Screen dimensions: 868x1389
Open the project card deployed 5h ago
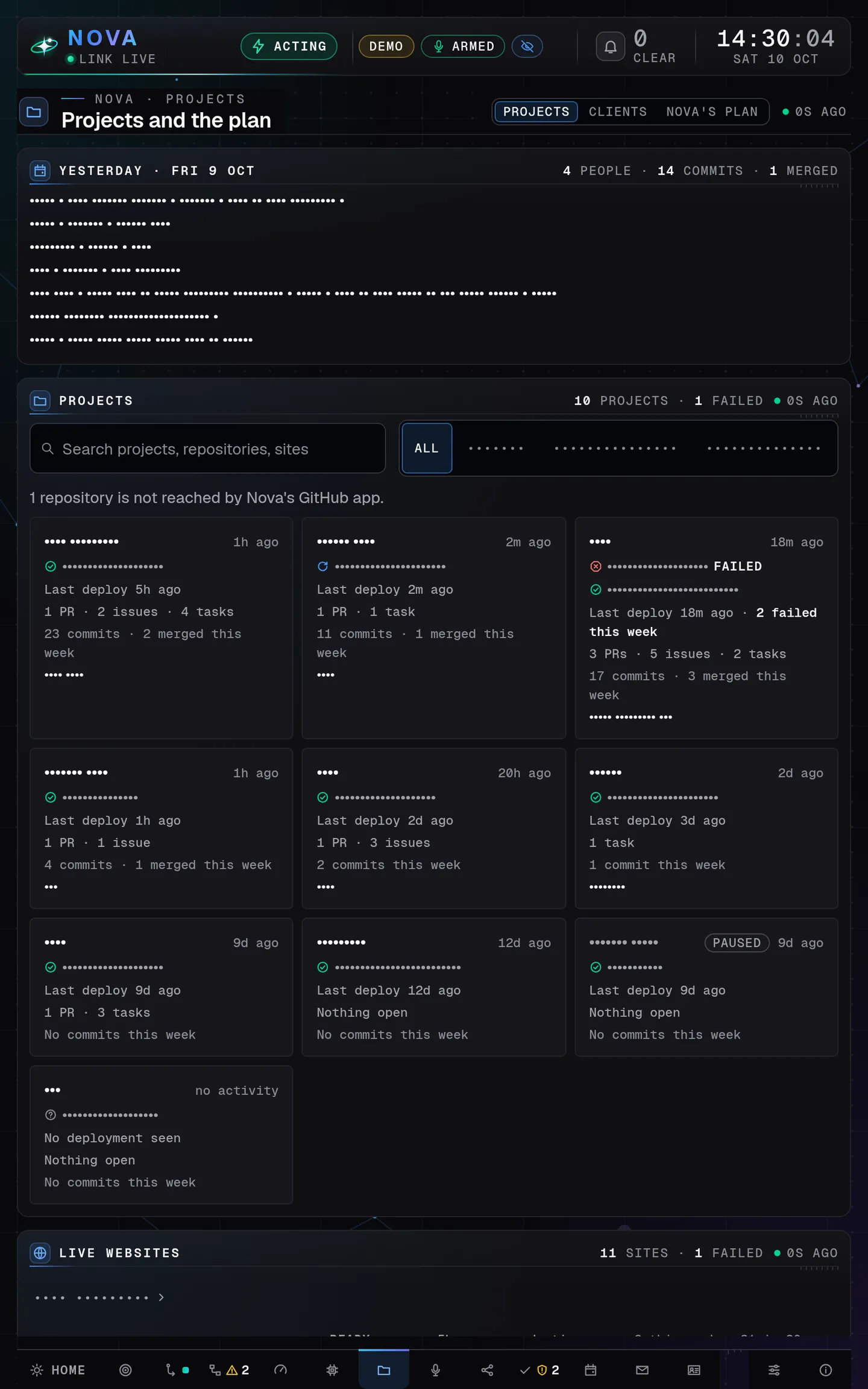pyautogui.click(x=161, y=628)
